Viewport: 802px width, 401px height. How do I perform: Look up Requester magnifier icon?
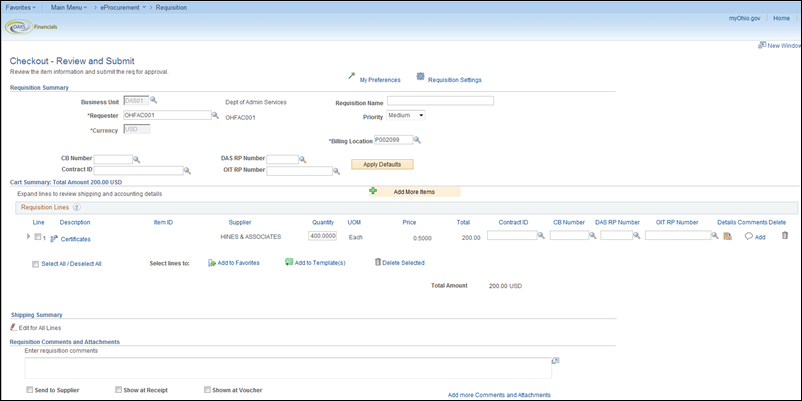click(215, 115)
